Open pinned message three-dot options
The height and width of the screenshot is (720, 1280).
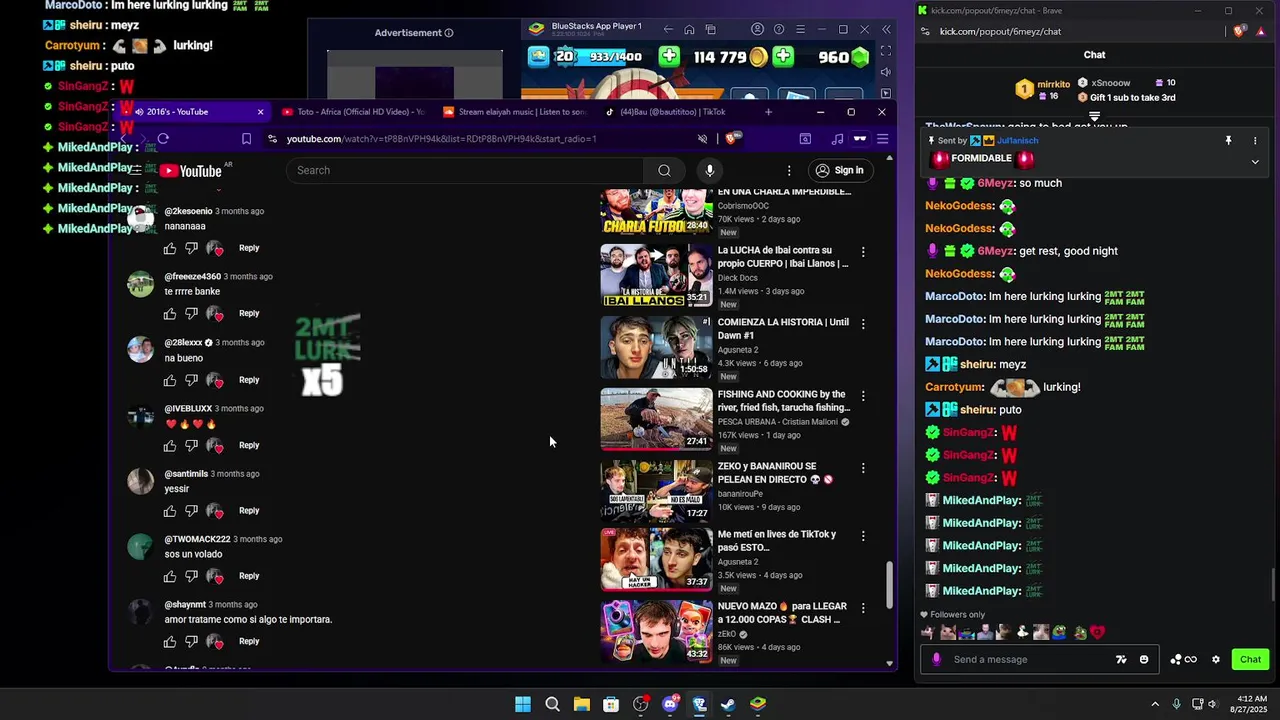(1255, 141)
